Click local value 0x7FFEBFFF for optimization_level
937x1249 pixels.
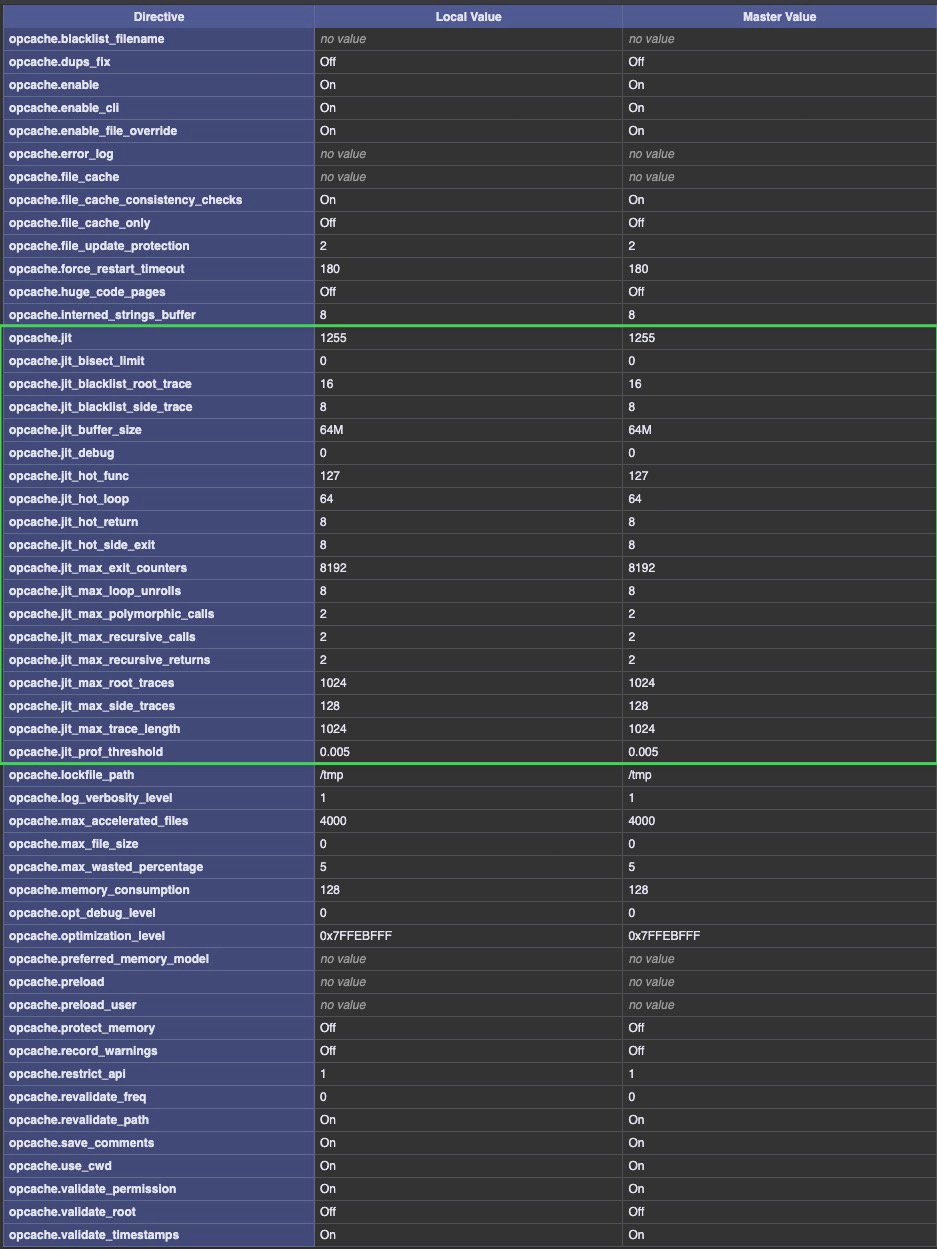tap(355, 936)
